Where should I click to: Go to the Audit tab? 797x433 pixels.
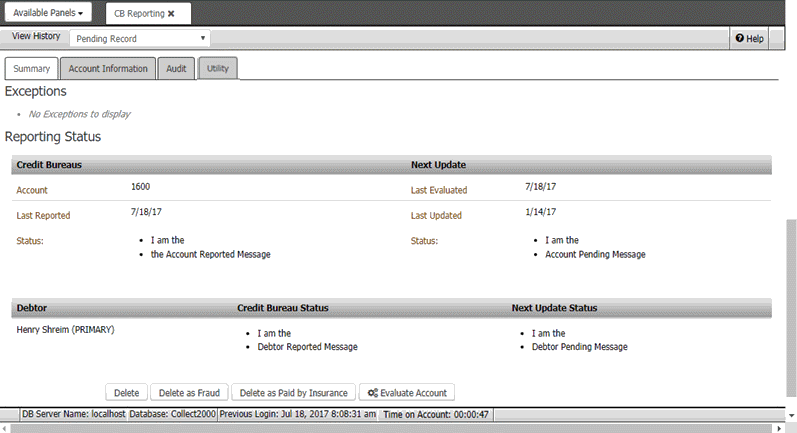click(x=176, y=69)
